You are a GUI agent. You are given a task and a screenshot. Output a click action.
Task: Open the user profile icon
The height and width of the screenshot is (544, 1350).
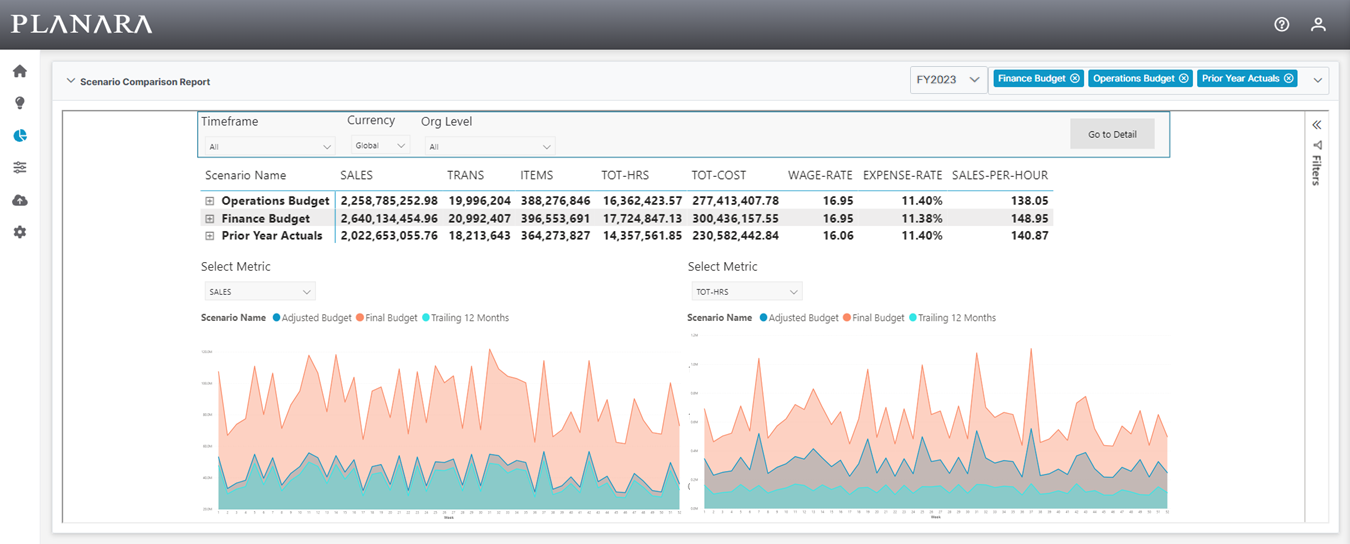1318,24
